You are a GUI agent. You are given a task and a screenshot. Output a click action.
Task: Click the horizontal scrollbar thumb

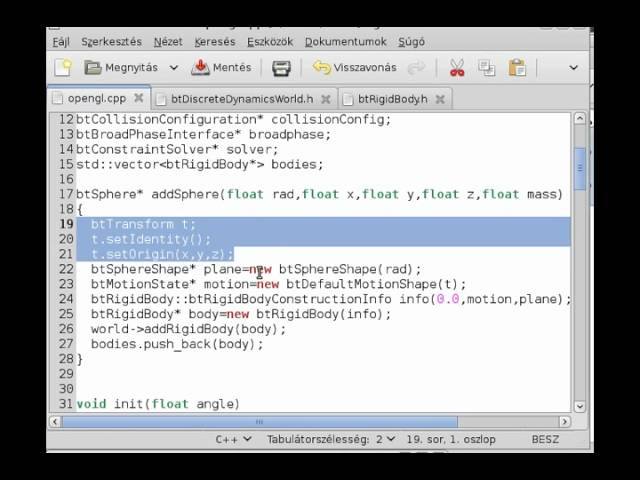[260, 421]
